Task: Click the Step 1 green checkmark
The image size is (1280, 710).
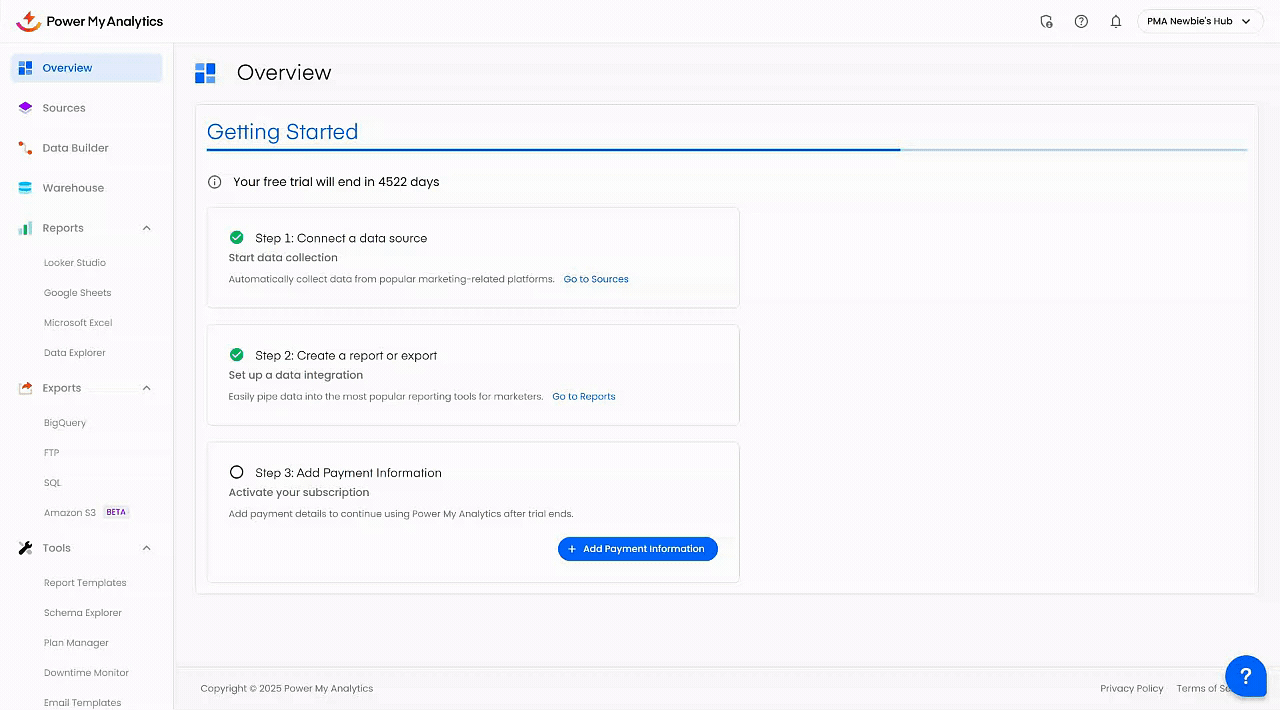Action: [237, 238]
